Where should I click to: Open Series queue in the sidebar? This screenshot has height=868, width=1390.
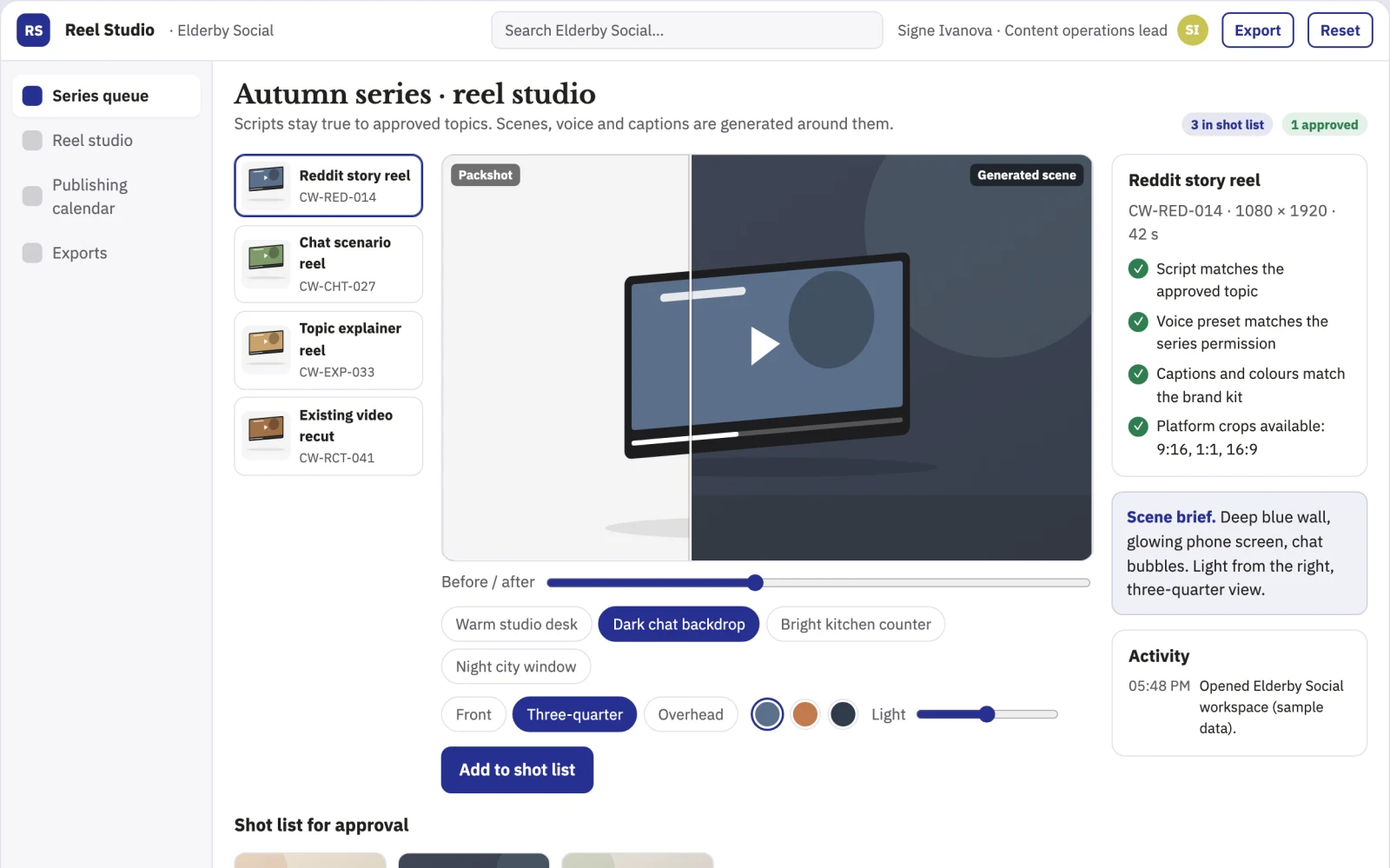pos(106,96)
